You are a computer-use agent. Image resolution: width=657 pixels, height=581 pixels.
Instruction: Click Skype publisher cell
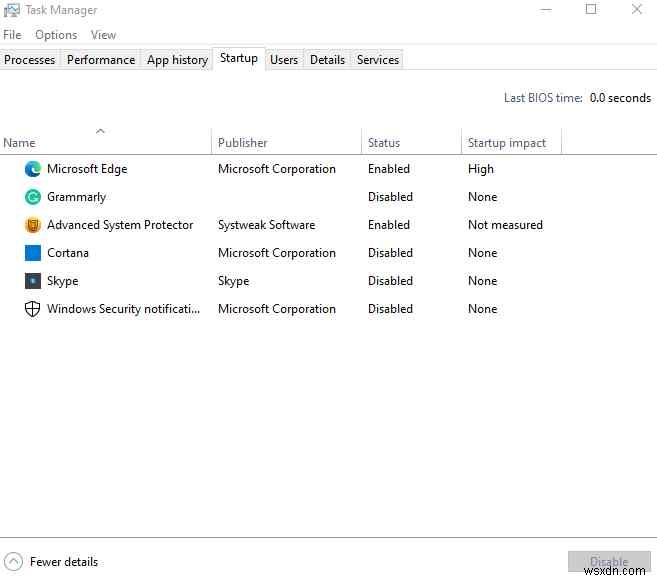[x=234, y=281]
